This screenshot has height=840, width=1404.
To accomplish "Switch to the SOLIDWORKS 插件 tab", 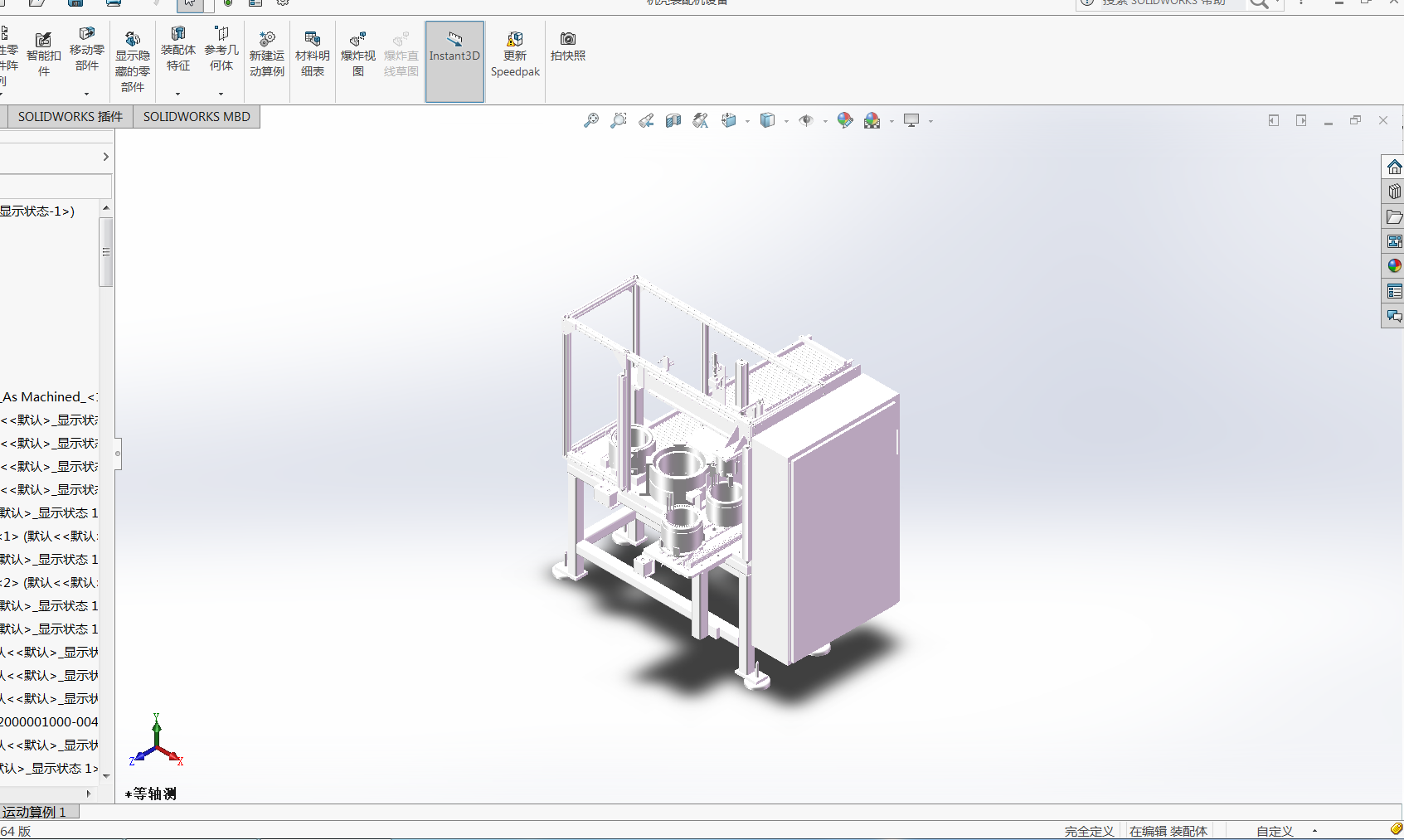I will click(70, 117).
